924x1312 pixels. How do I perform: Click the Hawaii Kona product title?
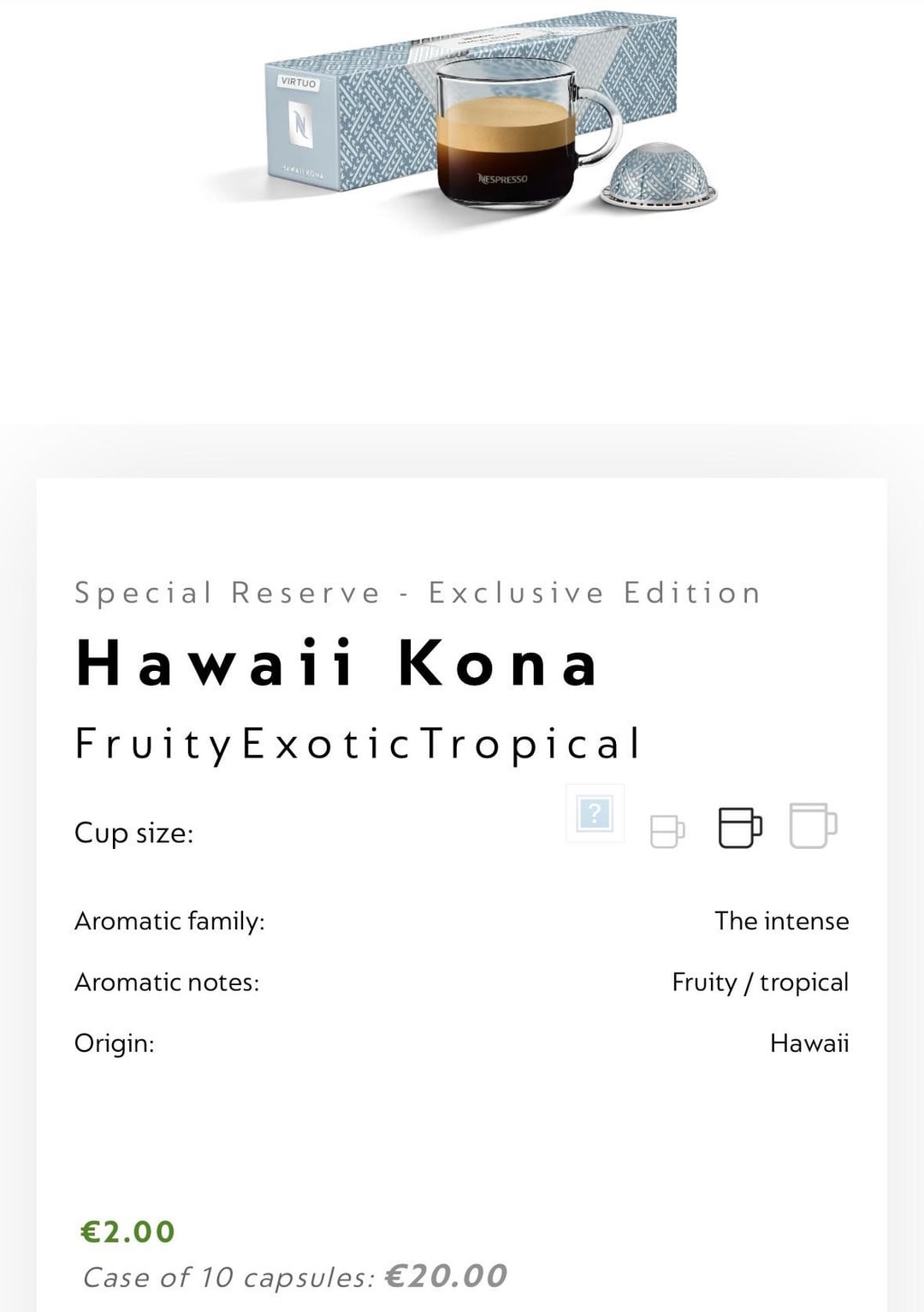[337, 663]
